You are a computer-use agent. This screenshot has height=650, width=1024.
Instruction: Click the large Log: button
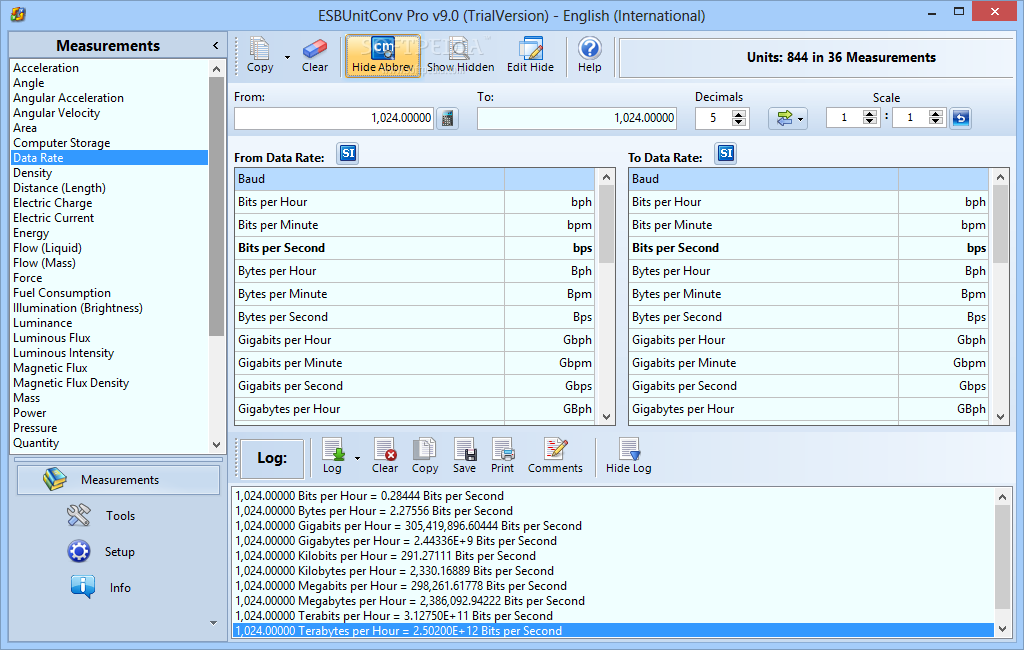pyautogui.click(x=272, y=458)
